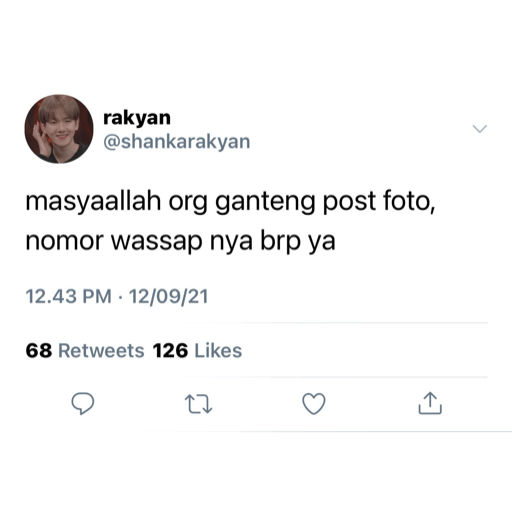Click the 12/09/21 date
The height and width of the screenshot is (512, 512).
pos(169,296)
